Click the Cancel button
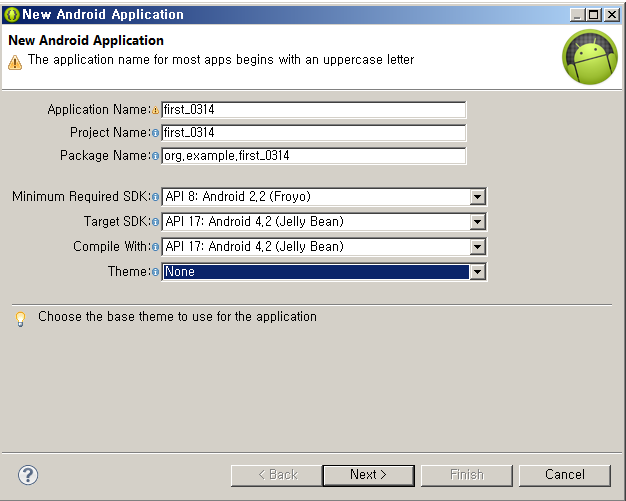 click(565, 475)
